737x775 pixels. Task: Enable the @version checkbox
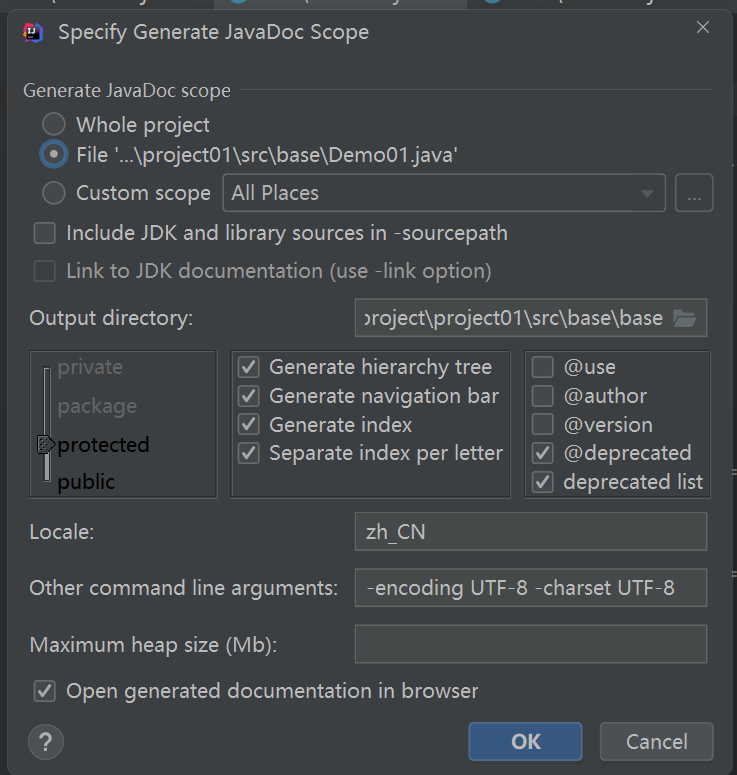[x=543, y=425]
